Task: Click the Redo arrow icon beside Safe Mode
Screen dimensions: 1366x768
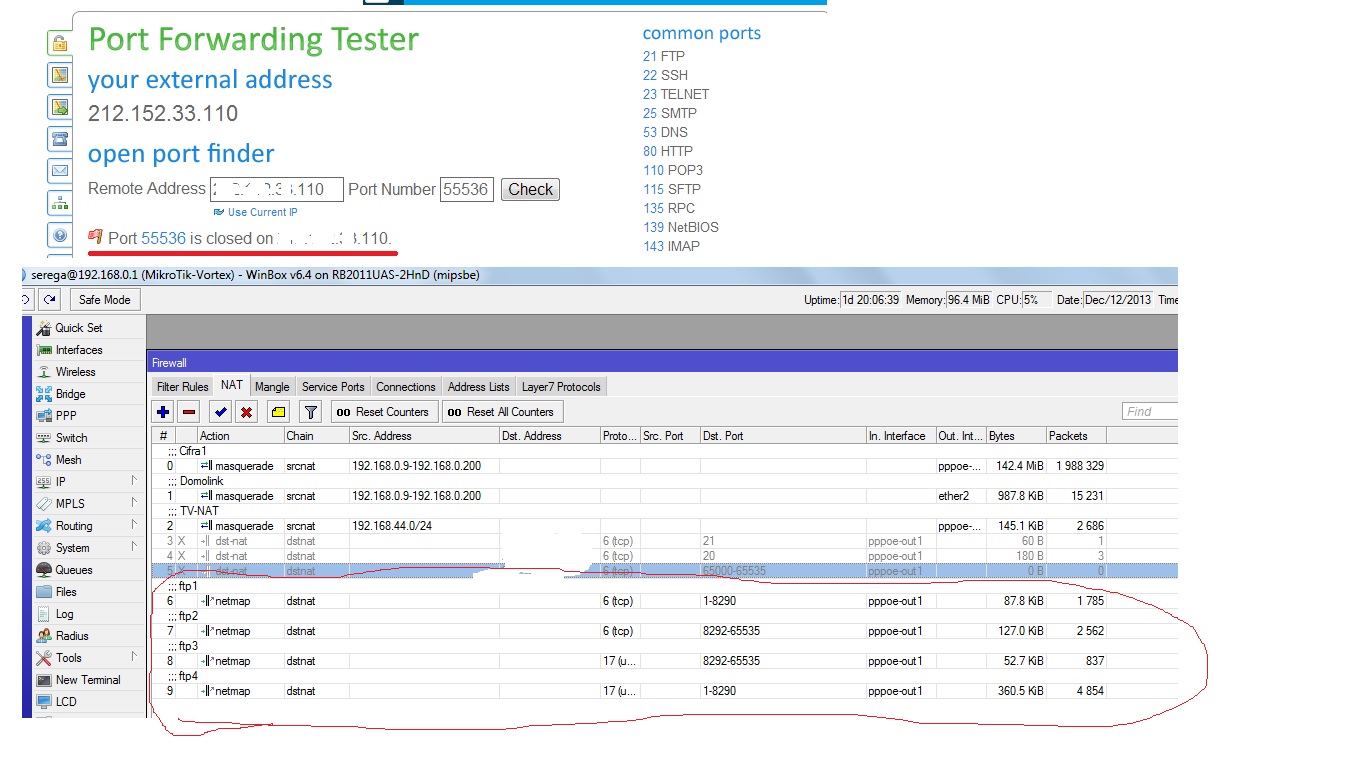Action: pos(51,299)
